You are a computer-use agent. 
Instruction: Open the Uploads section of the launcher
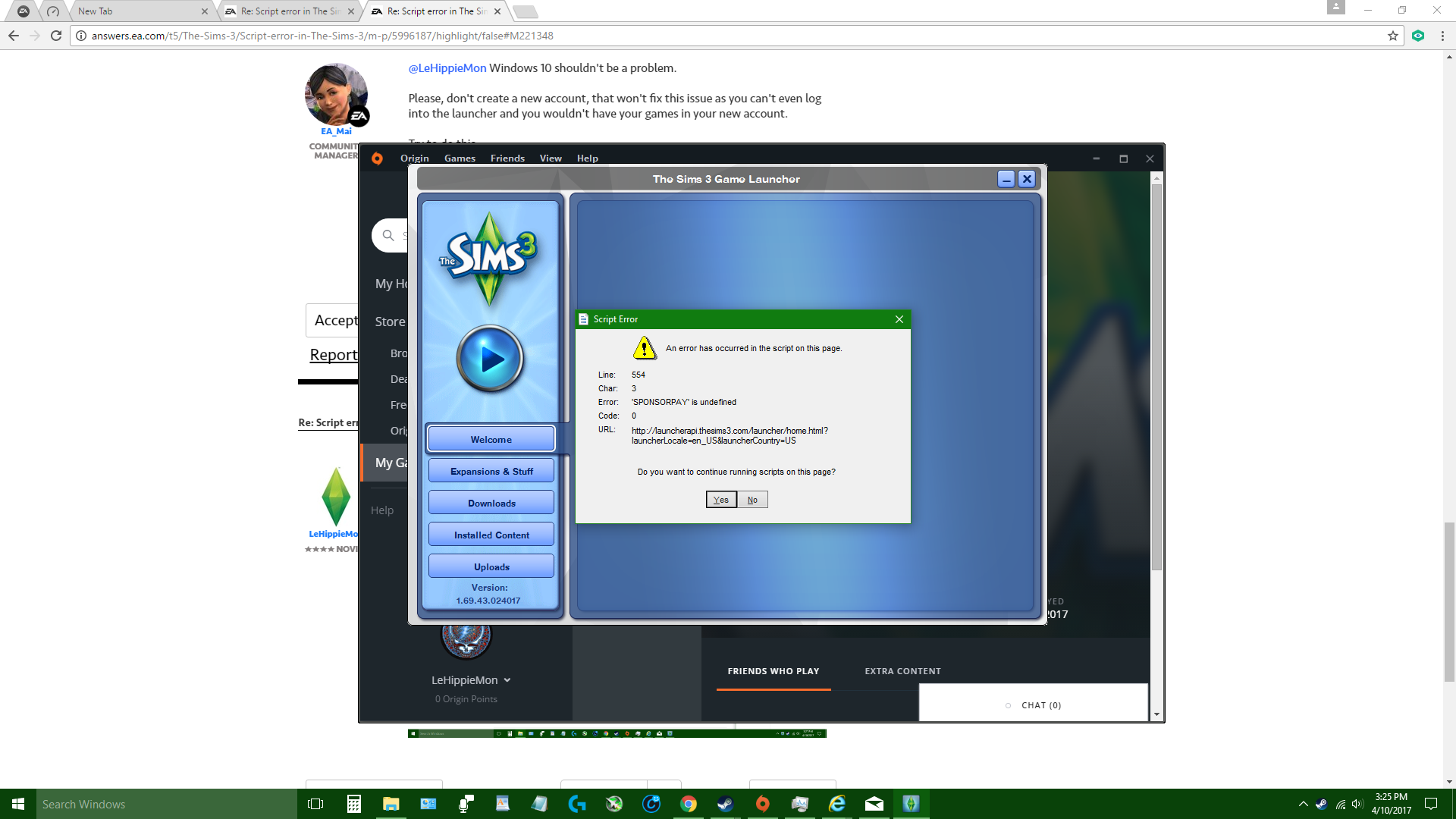491,566
